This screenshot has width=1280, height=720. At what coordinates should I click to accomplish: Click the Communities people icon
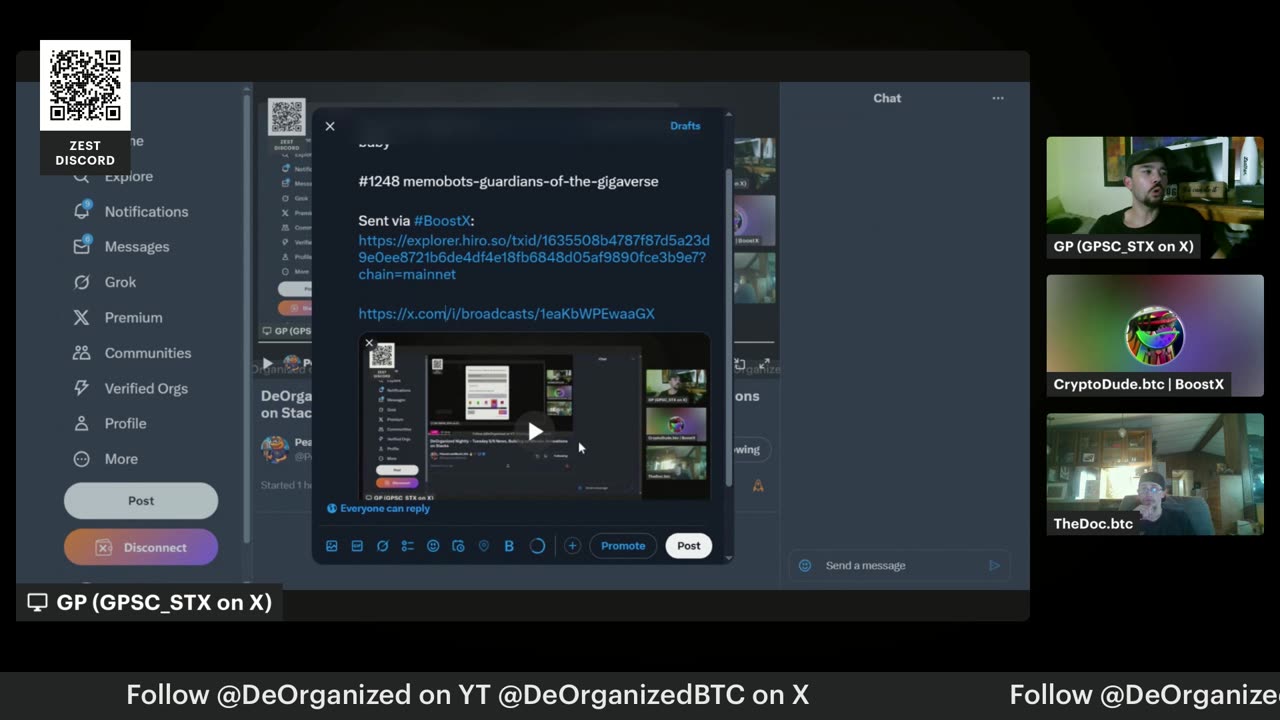(x=82, y=353)
